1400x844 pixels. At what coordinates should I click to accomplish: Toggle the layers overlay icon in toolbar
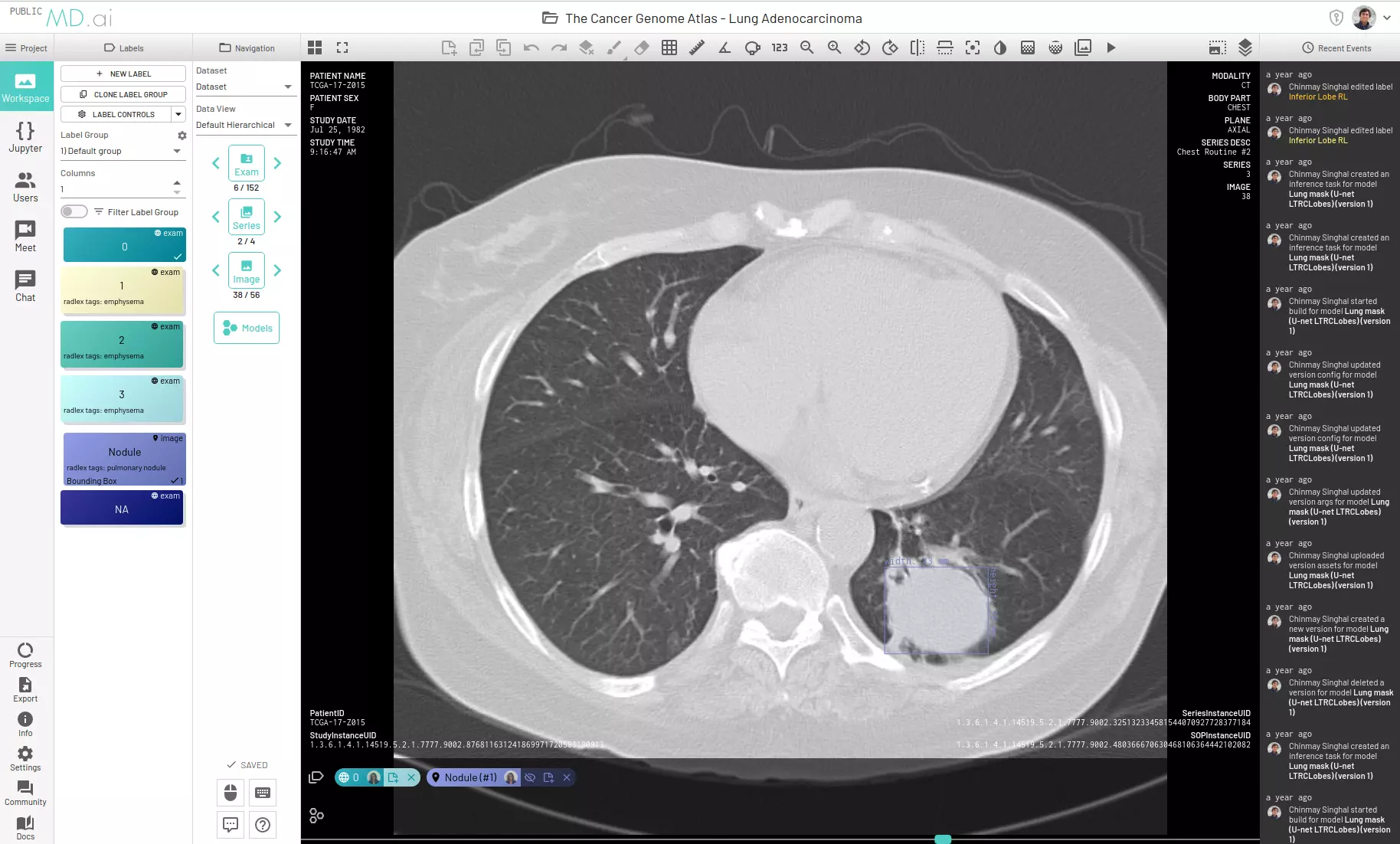(1245, 47)
